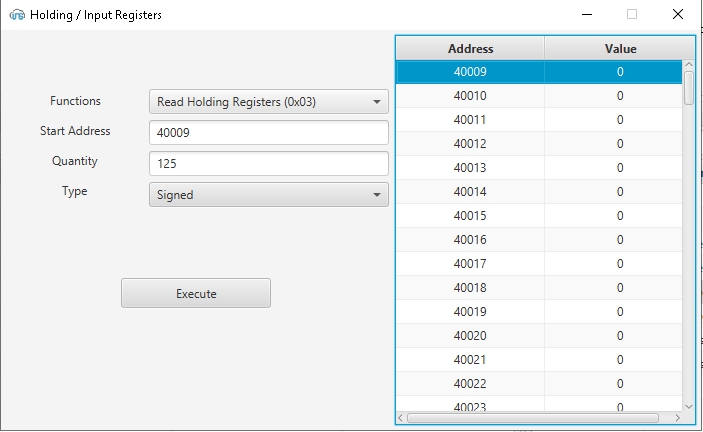Expand the Type dropdown showing Signed

point(268,195)
